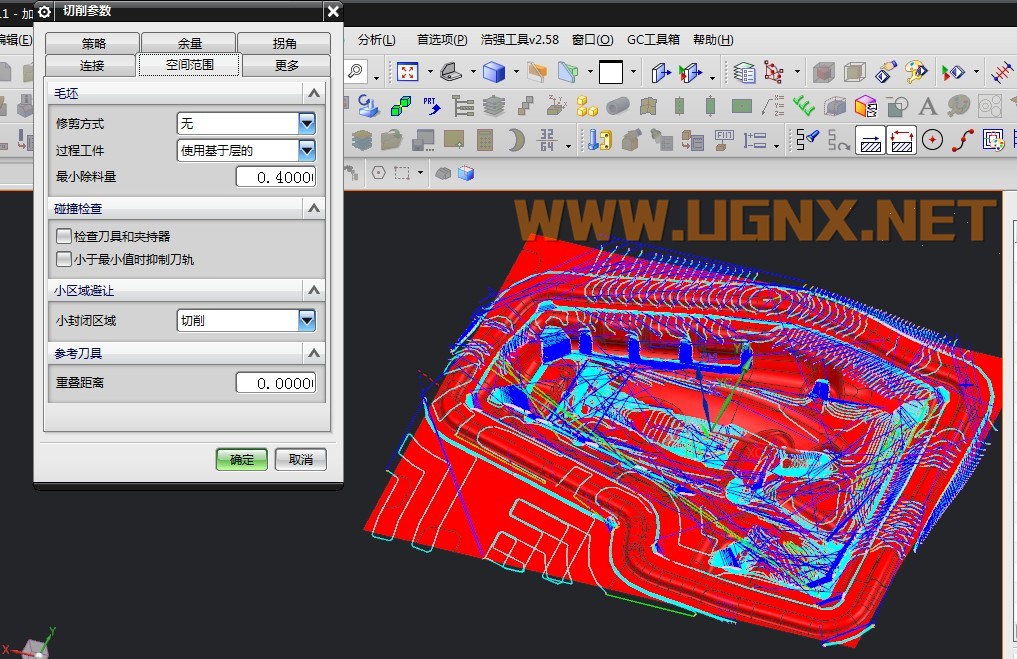Click the perspective sketch plane icon
The width and height of the screenshot is (1017, 659).
[568, 72]
